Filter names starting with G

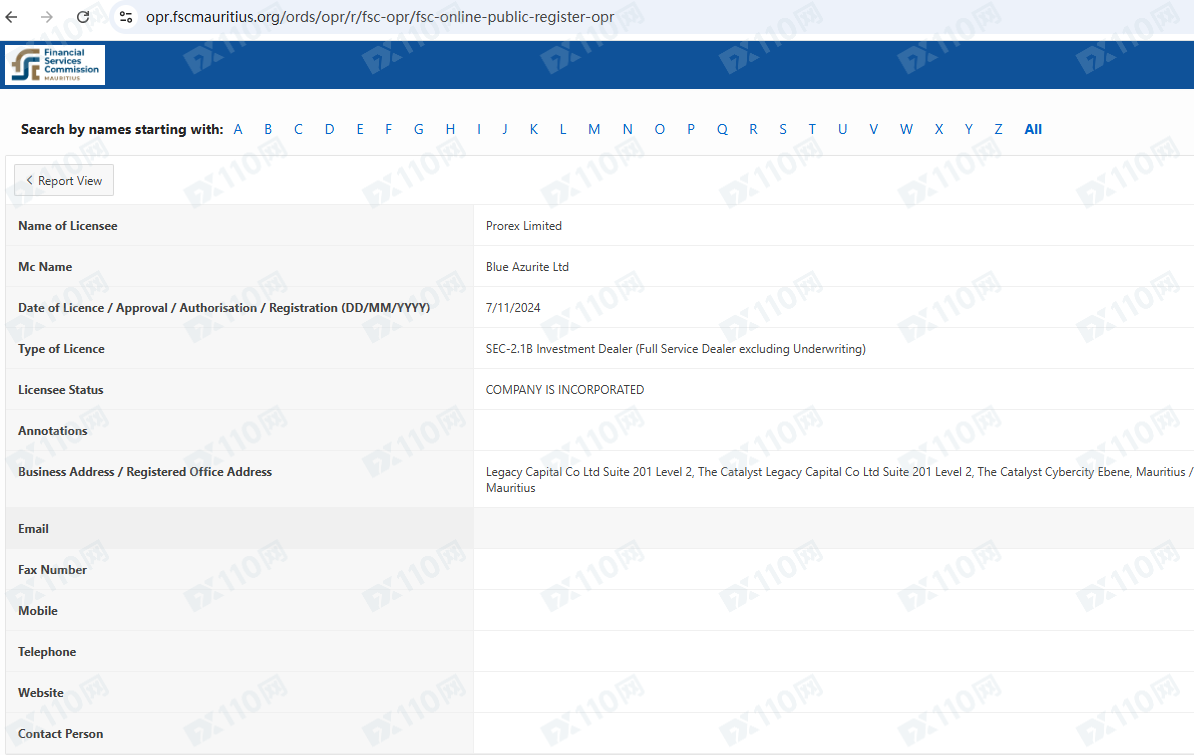(x=419, y=130)
